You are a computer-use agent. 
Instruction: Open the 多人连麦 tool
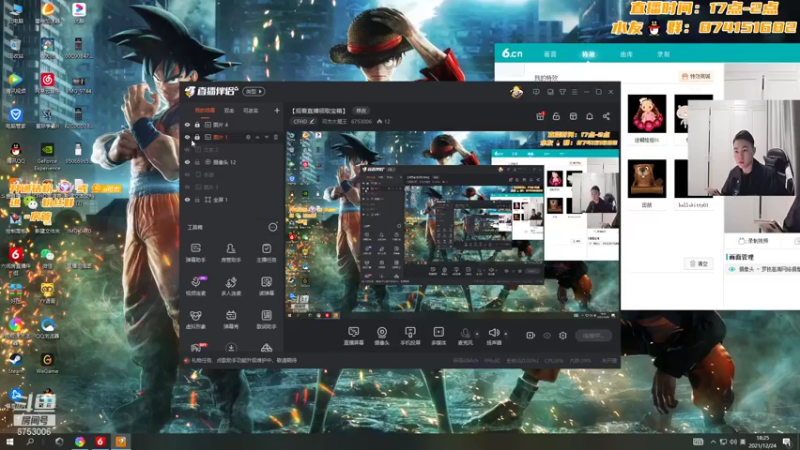tap(231, 286)
